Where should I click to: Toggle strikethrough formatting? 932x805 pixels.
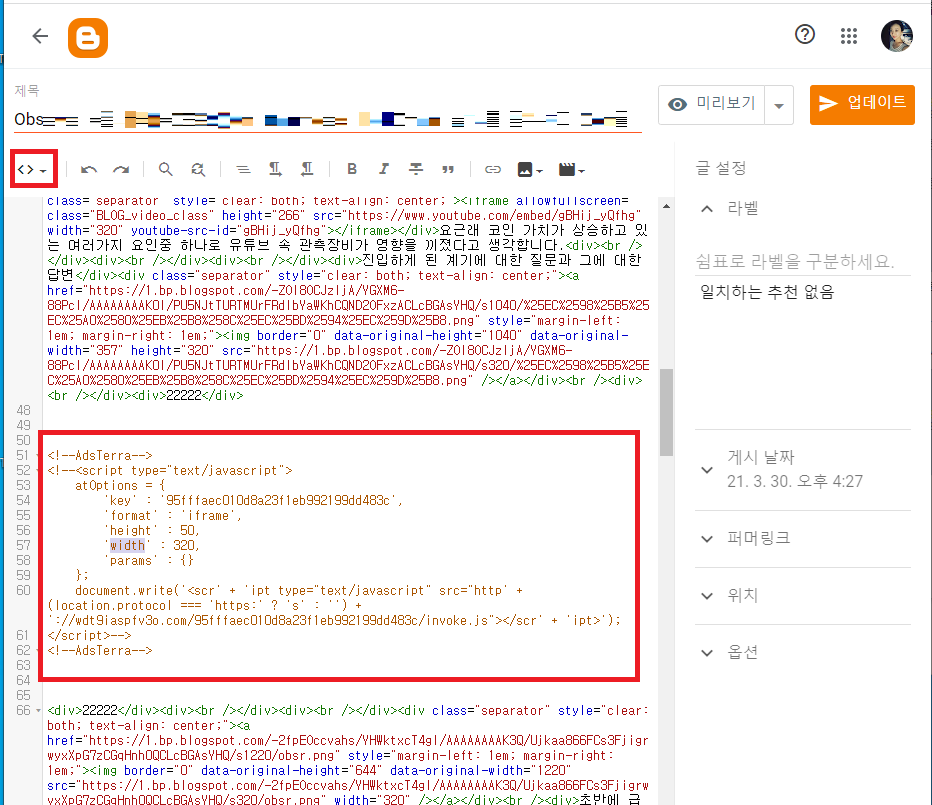click(416, 169)
